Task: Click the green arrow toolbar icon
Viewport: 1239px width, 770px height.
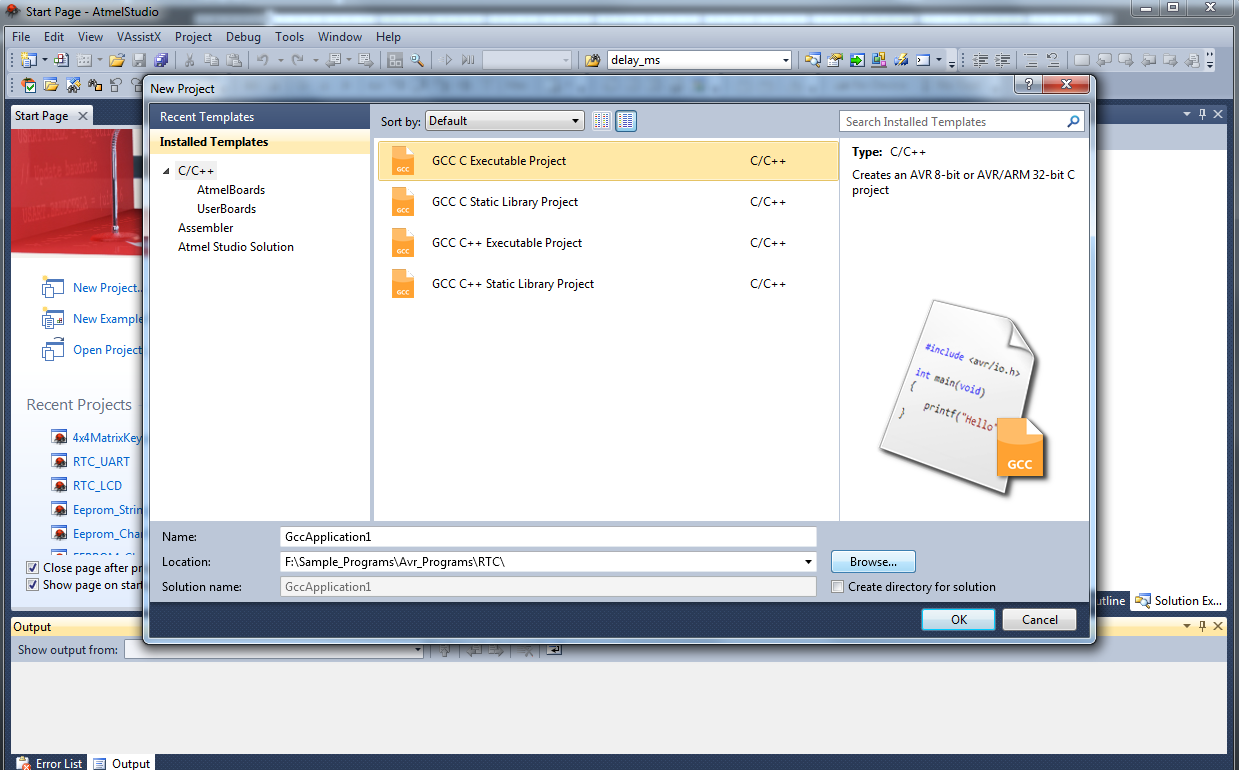Action: coord(857,60)
